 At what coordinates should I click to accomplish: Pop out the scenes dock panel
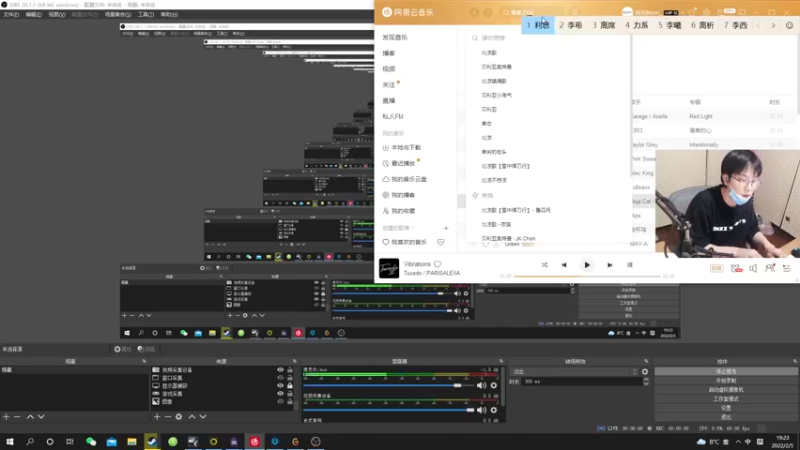tap(144, 361)
